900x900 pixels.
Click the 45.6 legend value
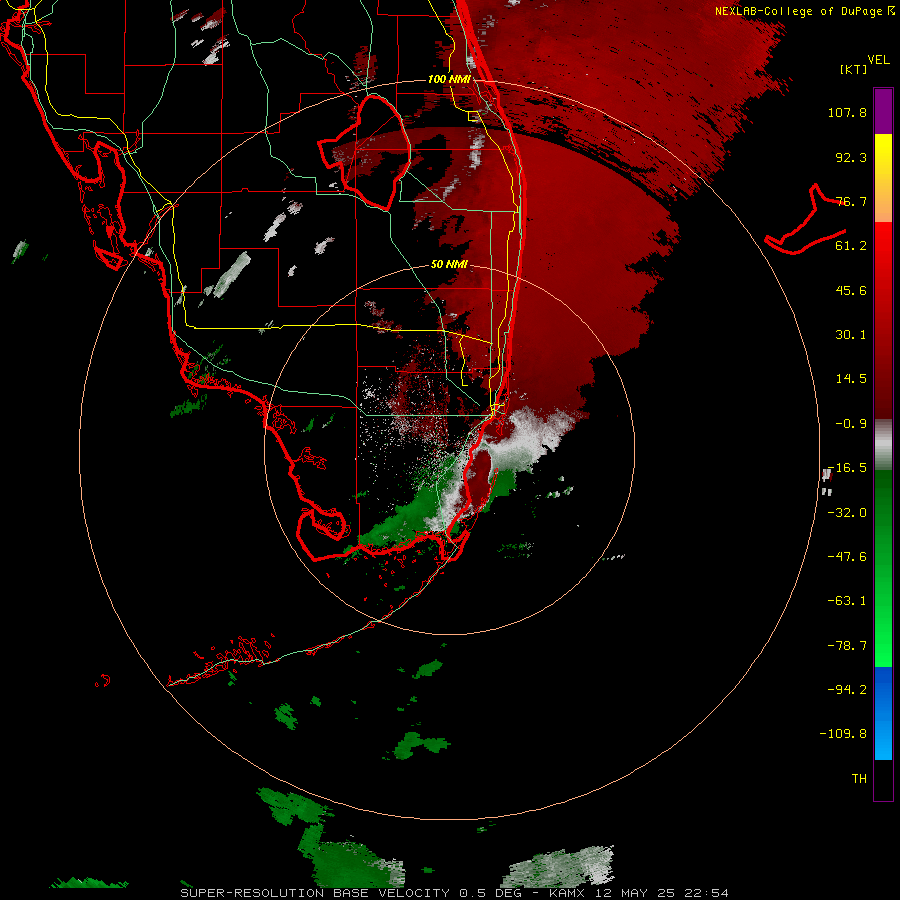click(x=851, y=290)
